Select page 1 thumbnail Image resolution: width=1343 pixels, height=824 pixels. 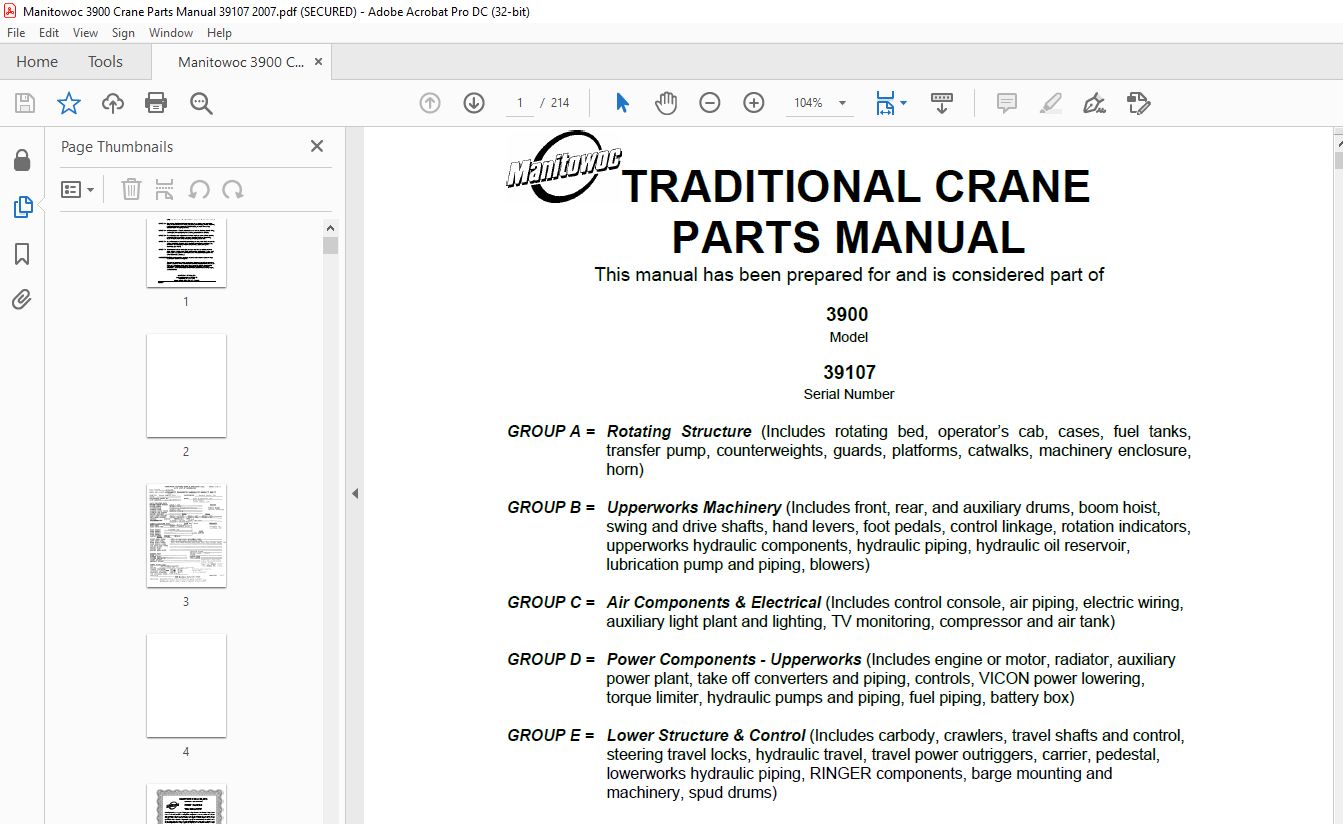pos(186,252)
